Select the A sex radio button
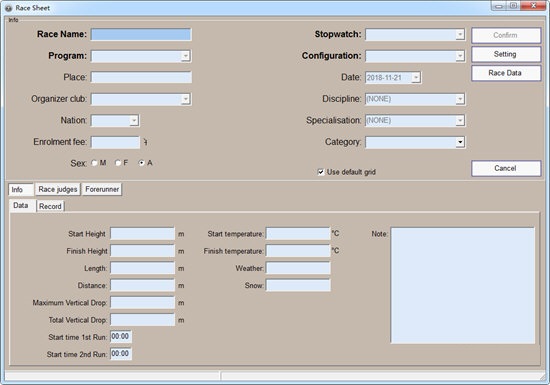Viewport: 550px width, 385px height. 142,163
